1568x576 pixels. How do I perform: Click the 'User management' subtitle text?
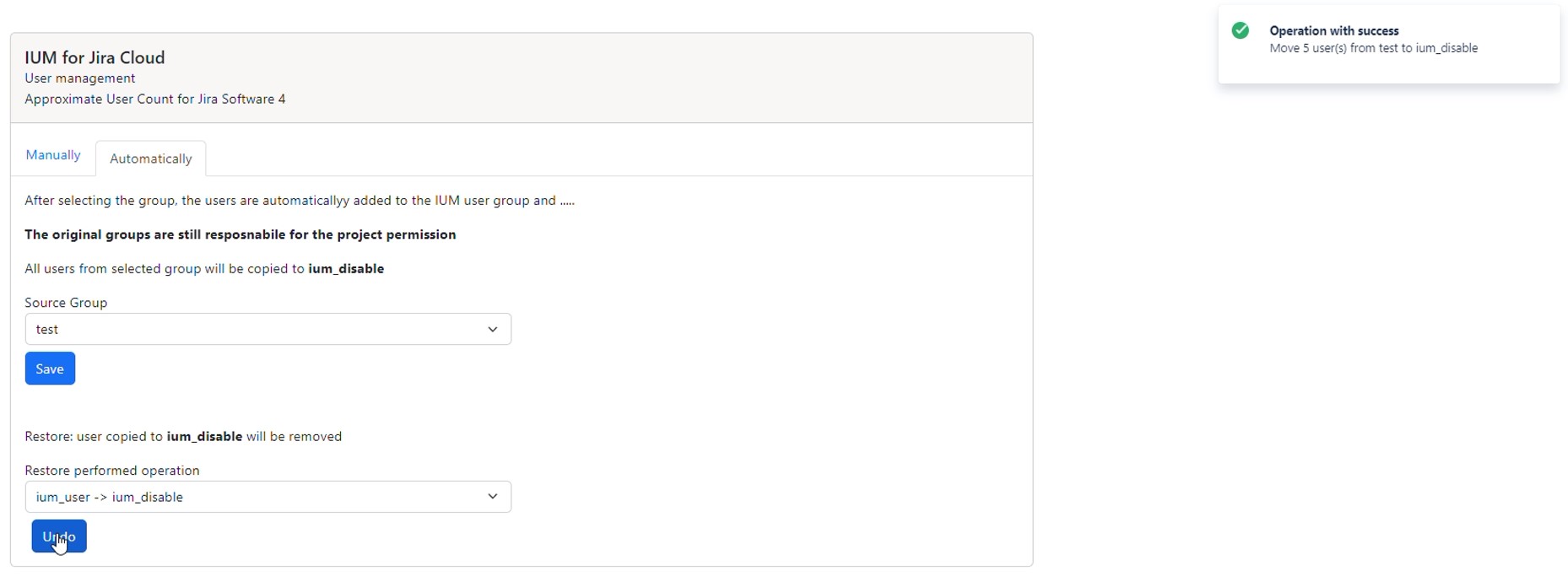tap(80, 78)
